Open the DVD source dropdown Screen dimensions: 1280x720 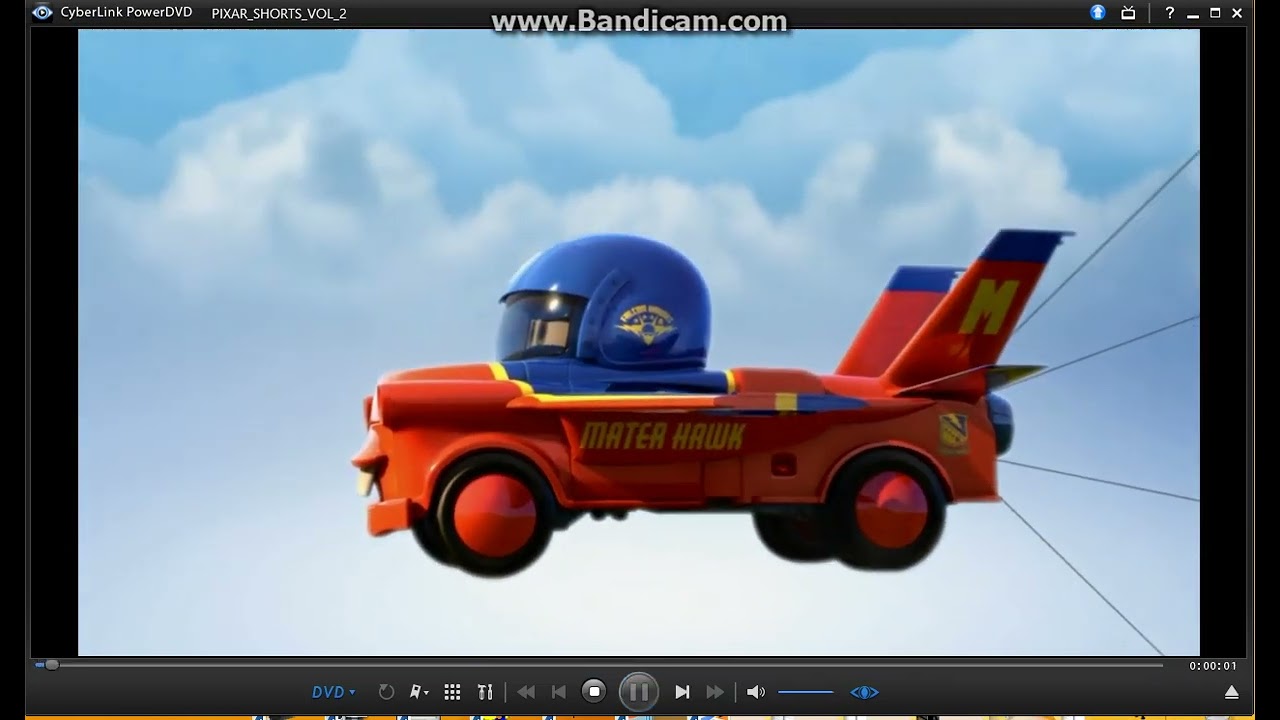pos(334,692)
